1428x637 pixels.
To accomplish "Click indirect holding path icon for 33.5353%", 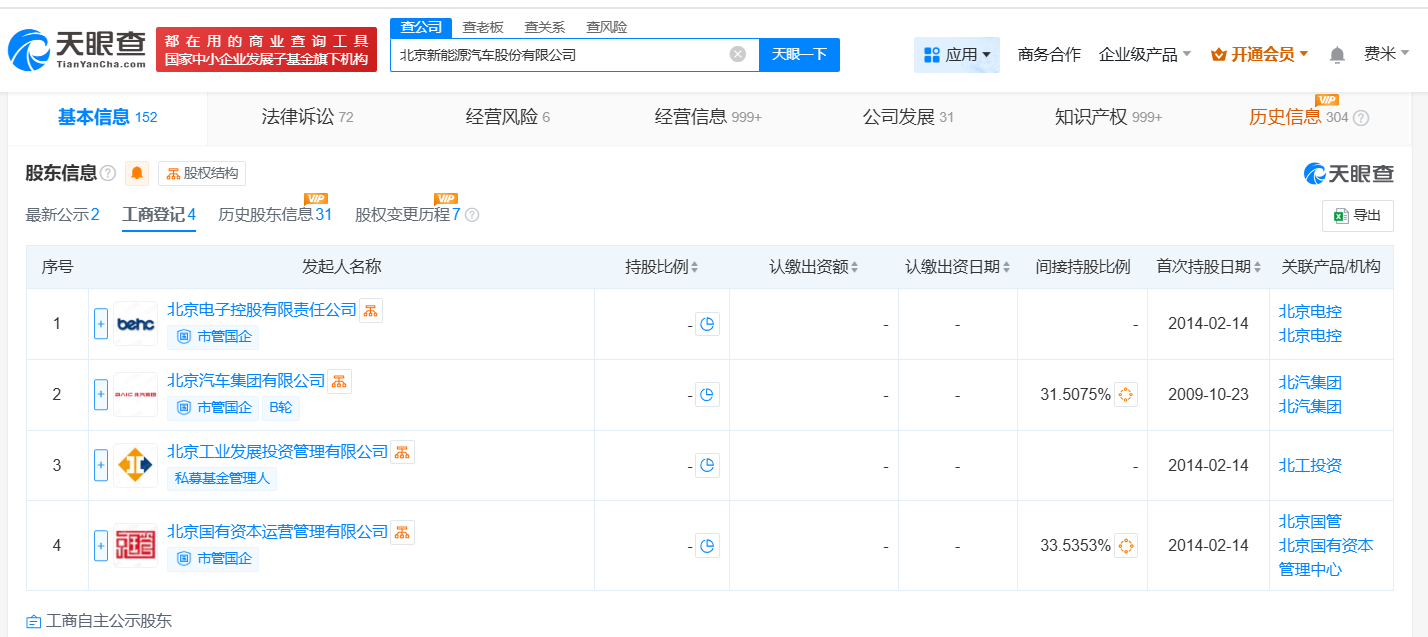I will 1126,546.
